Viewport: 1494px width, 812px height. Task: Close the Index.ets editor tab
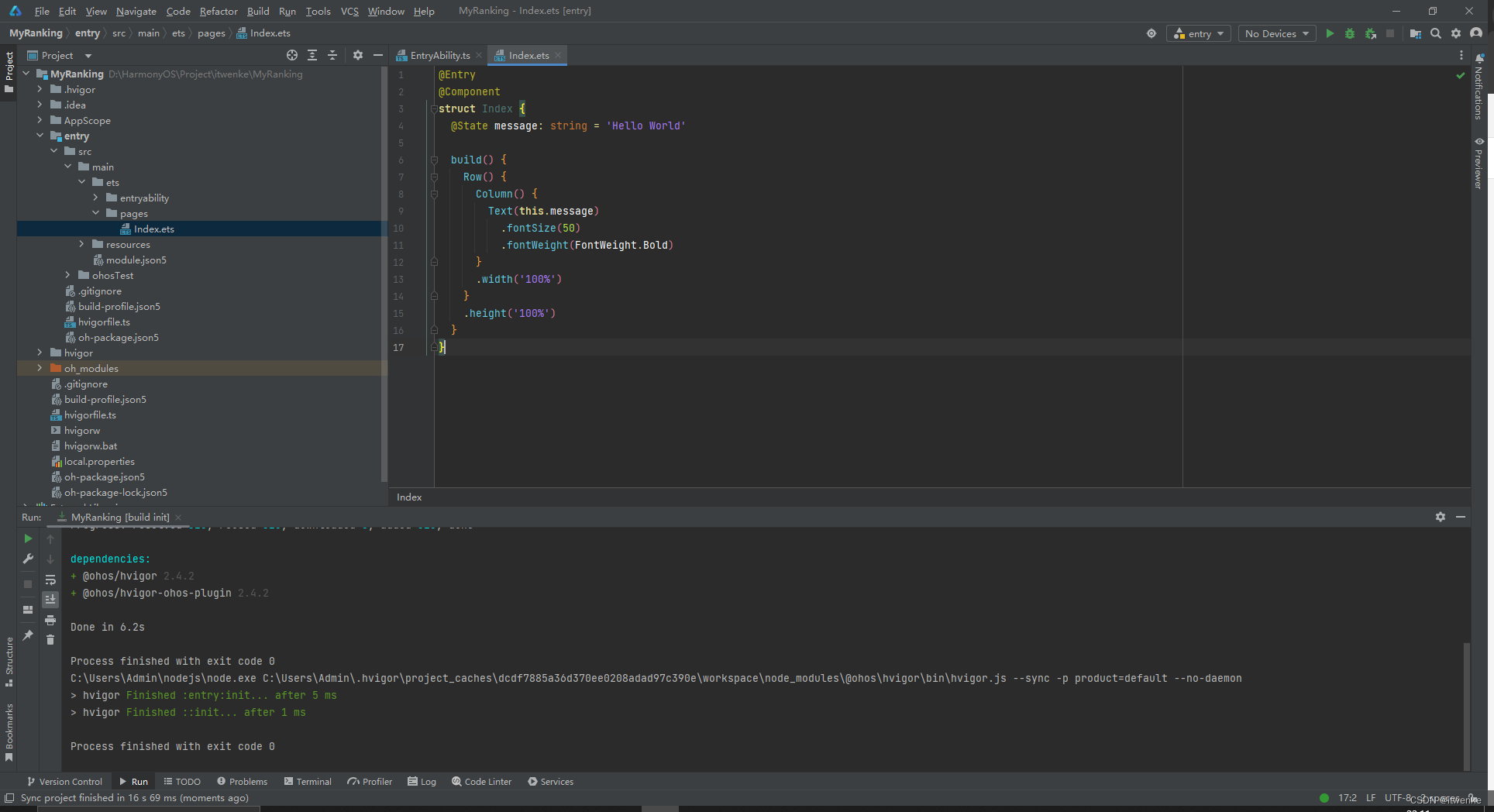pyautogui.click(x=558, y=55)
